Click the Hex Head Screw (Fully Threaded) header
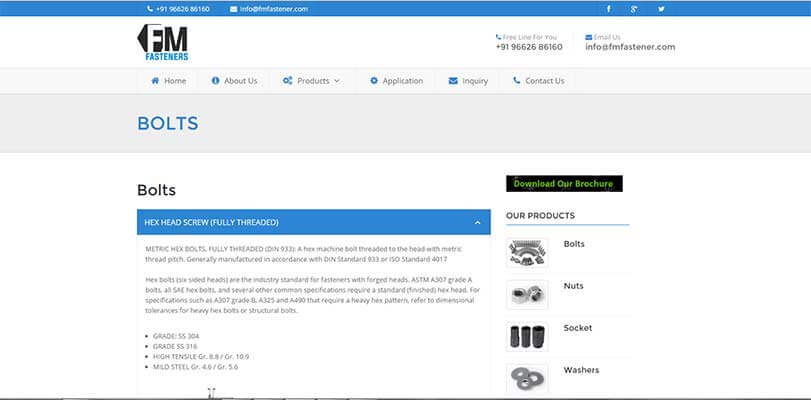Screen dimensions: 811x400 coord(212,222)
